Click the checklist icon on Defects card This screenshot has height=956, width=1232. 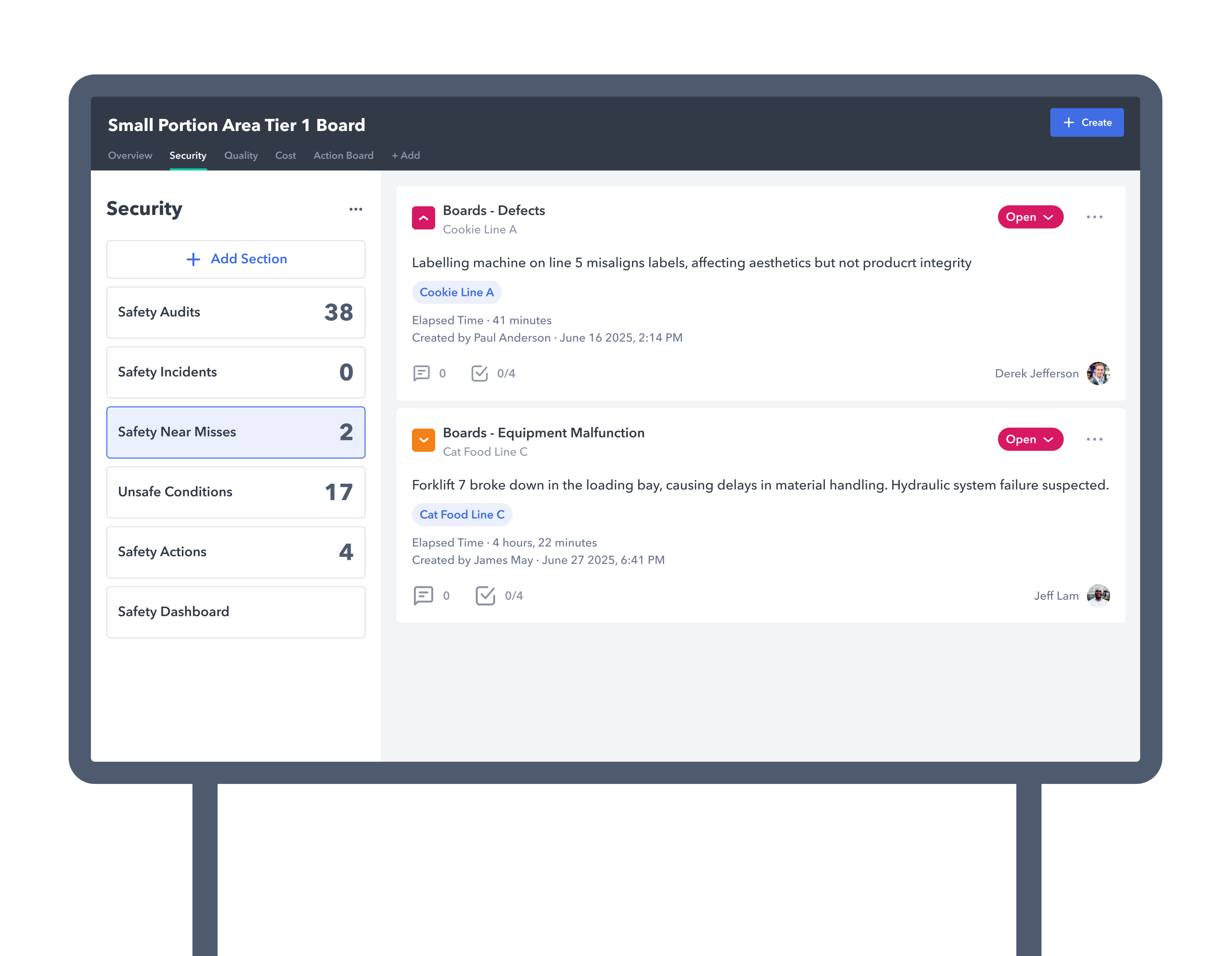click(480, 374)
